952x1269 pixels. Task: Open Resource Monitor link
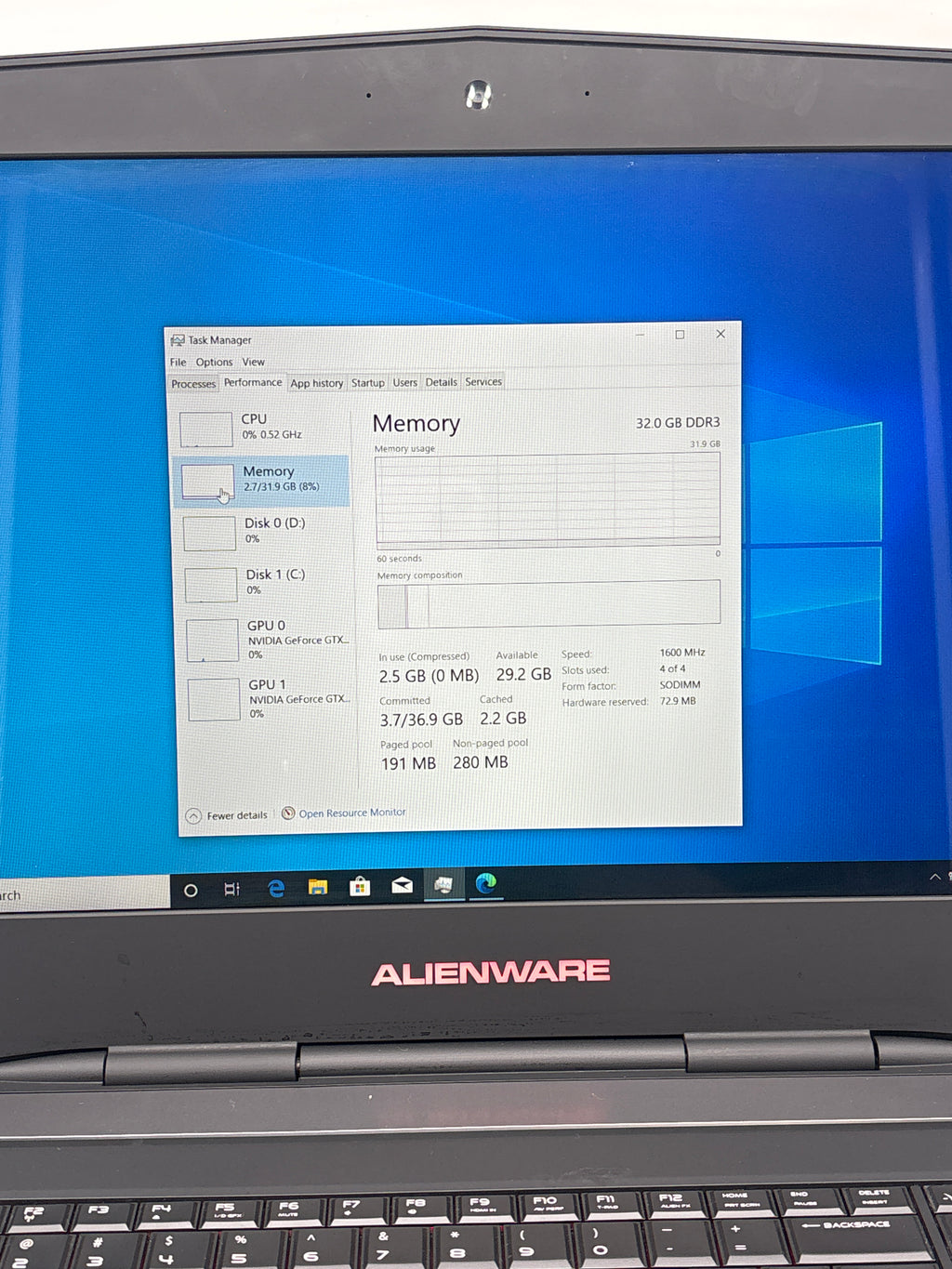pos(352,813)
